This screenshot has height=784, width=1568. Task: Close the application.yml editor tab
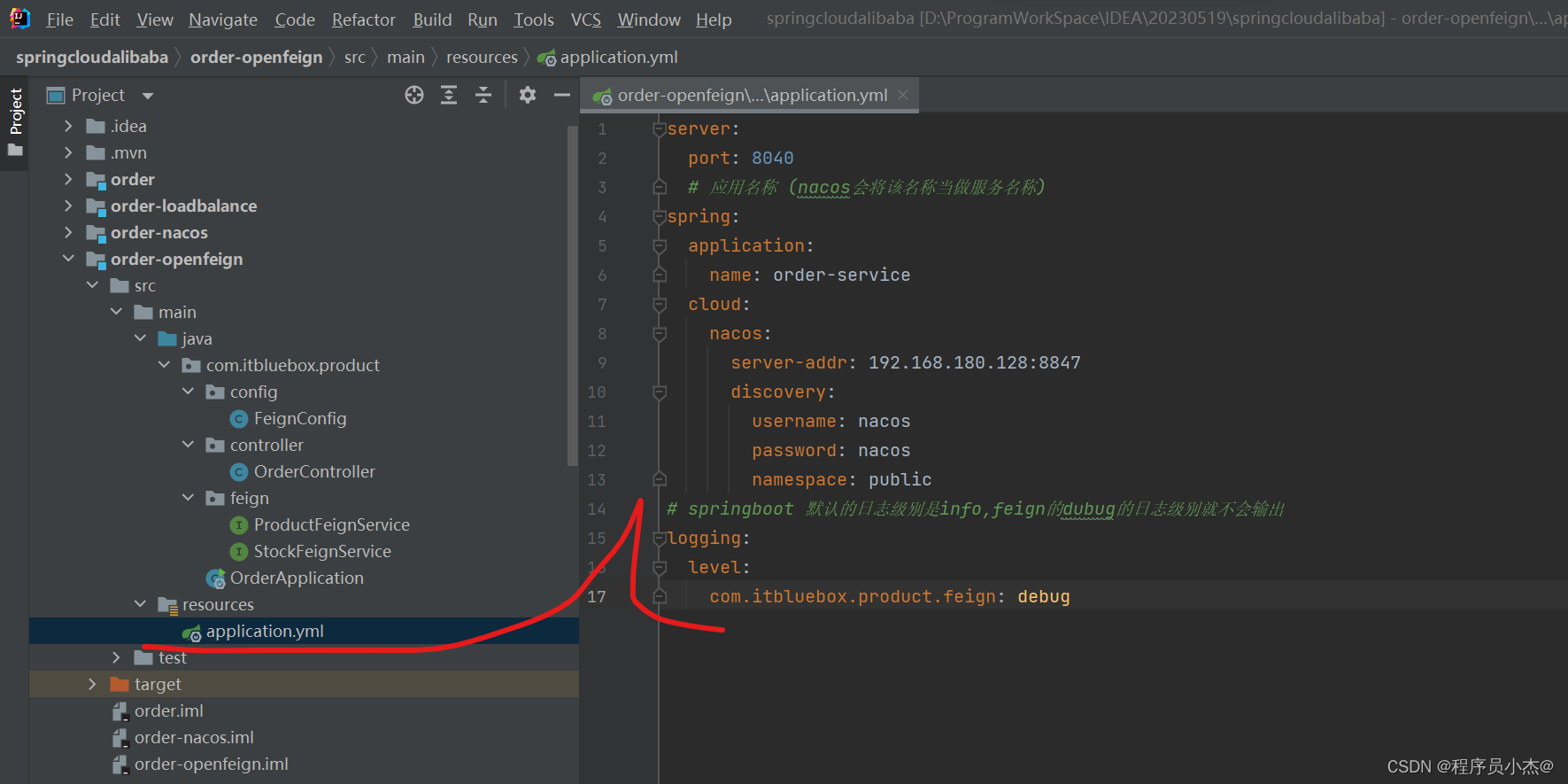point(903,95)
